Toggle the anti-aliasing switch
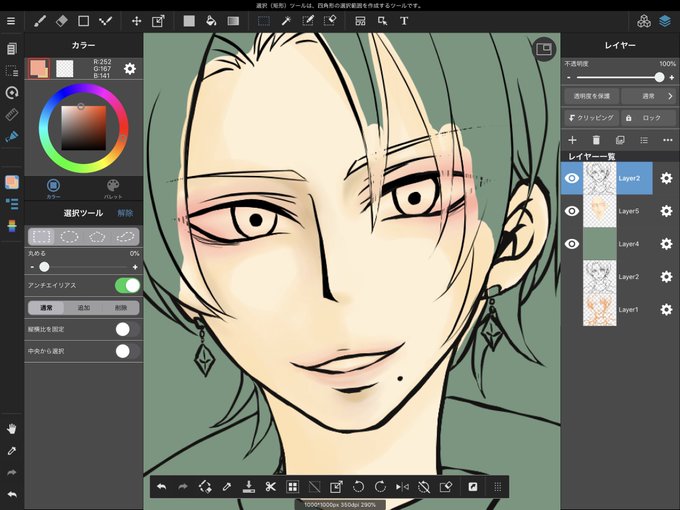The width and height of the screenshot is (680, 510). point(128,285)
